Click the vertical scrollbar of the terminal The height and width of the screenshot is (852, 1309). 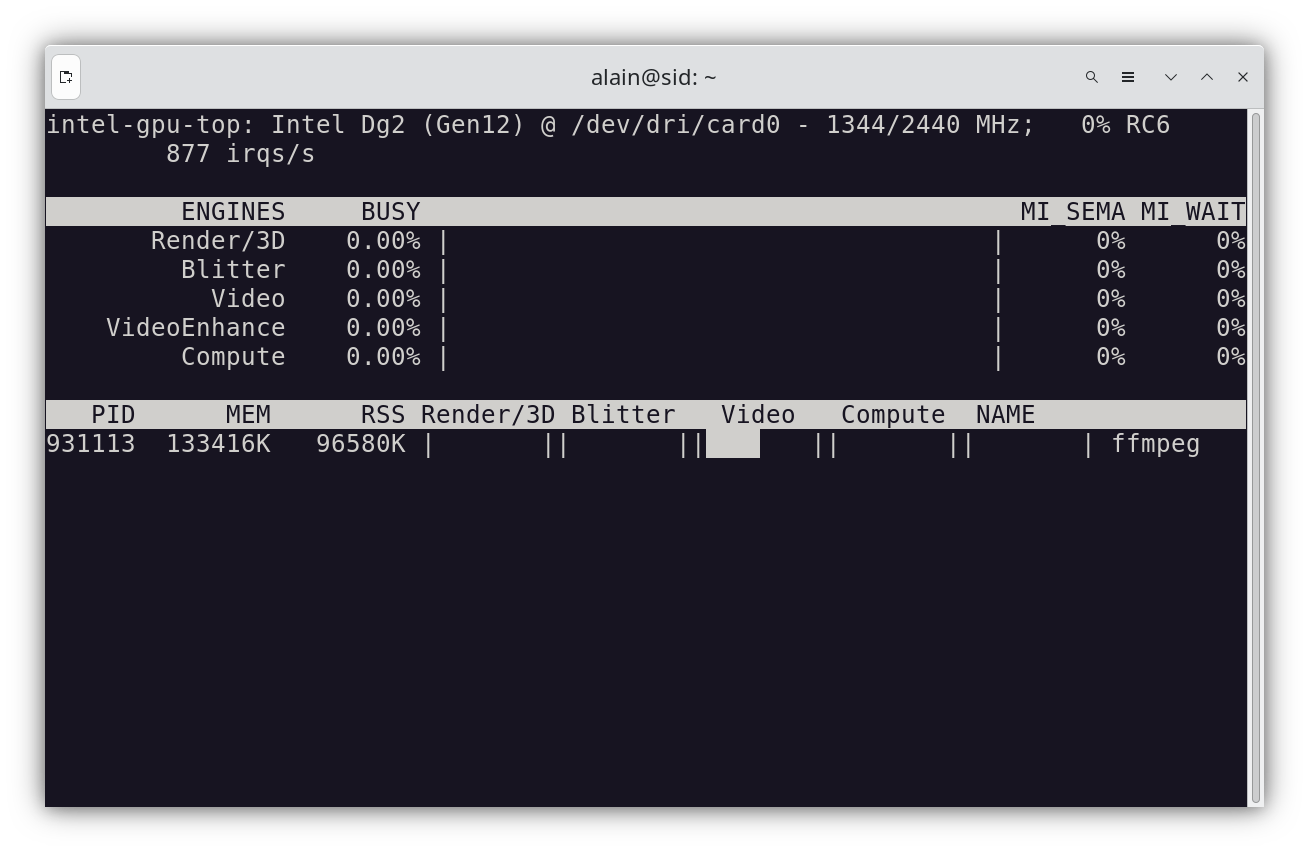point(1256,458)
